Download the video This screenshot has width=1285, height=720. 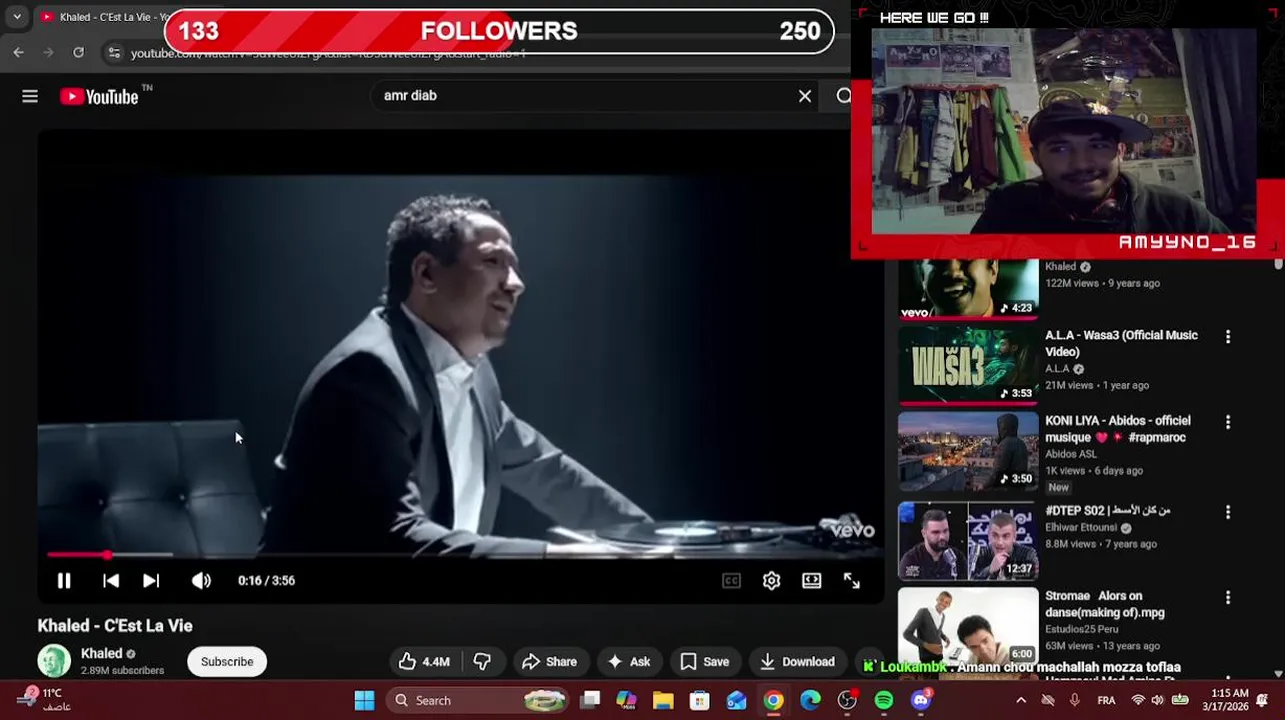click(x=797, y=661)
